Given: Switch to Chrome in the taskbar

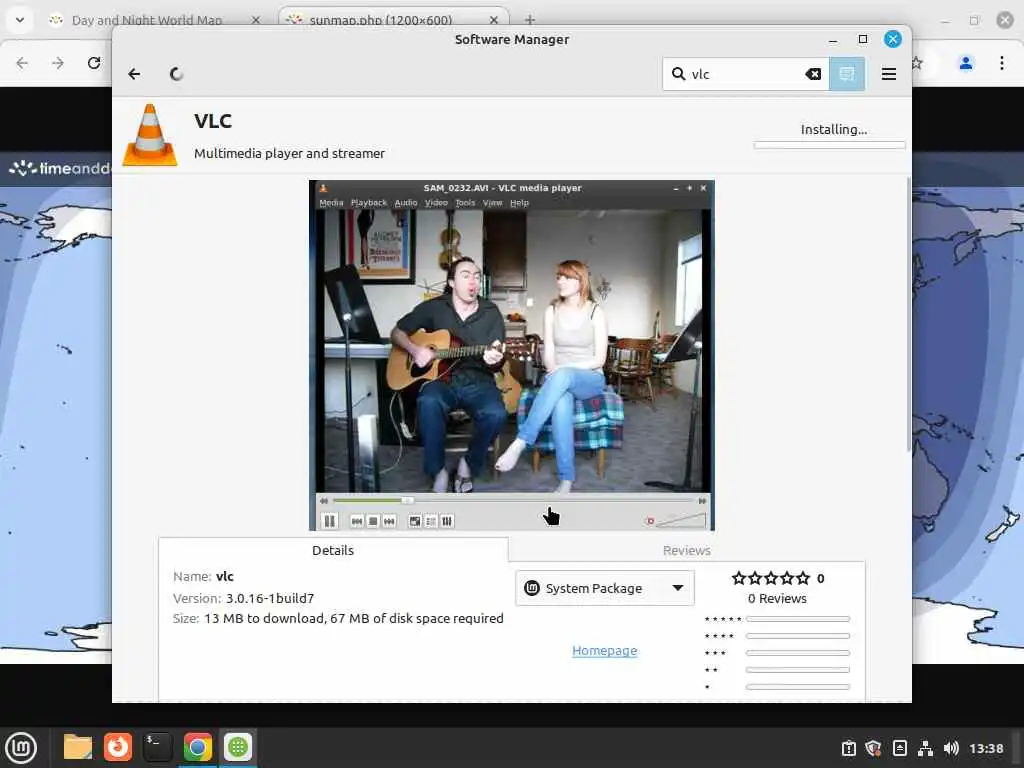Looking at the screenshot, I should [197, 747].
